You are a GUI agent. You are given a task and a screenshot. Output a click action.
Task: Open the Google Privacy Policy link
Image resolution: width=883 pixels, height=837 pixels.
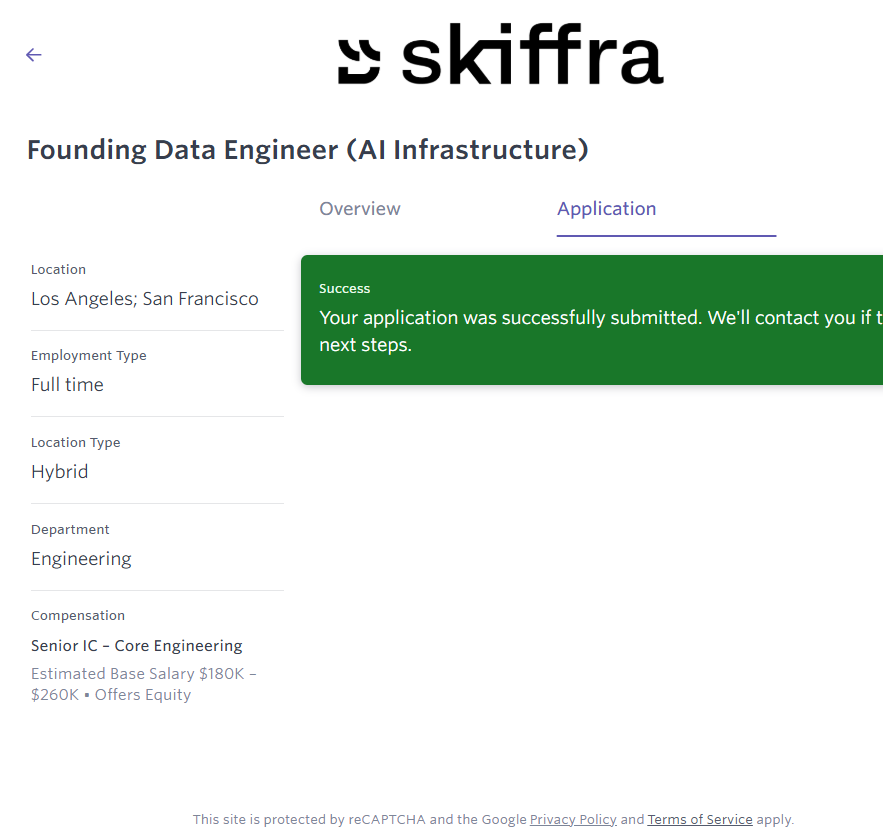(573, 819)
